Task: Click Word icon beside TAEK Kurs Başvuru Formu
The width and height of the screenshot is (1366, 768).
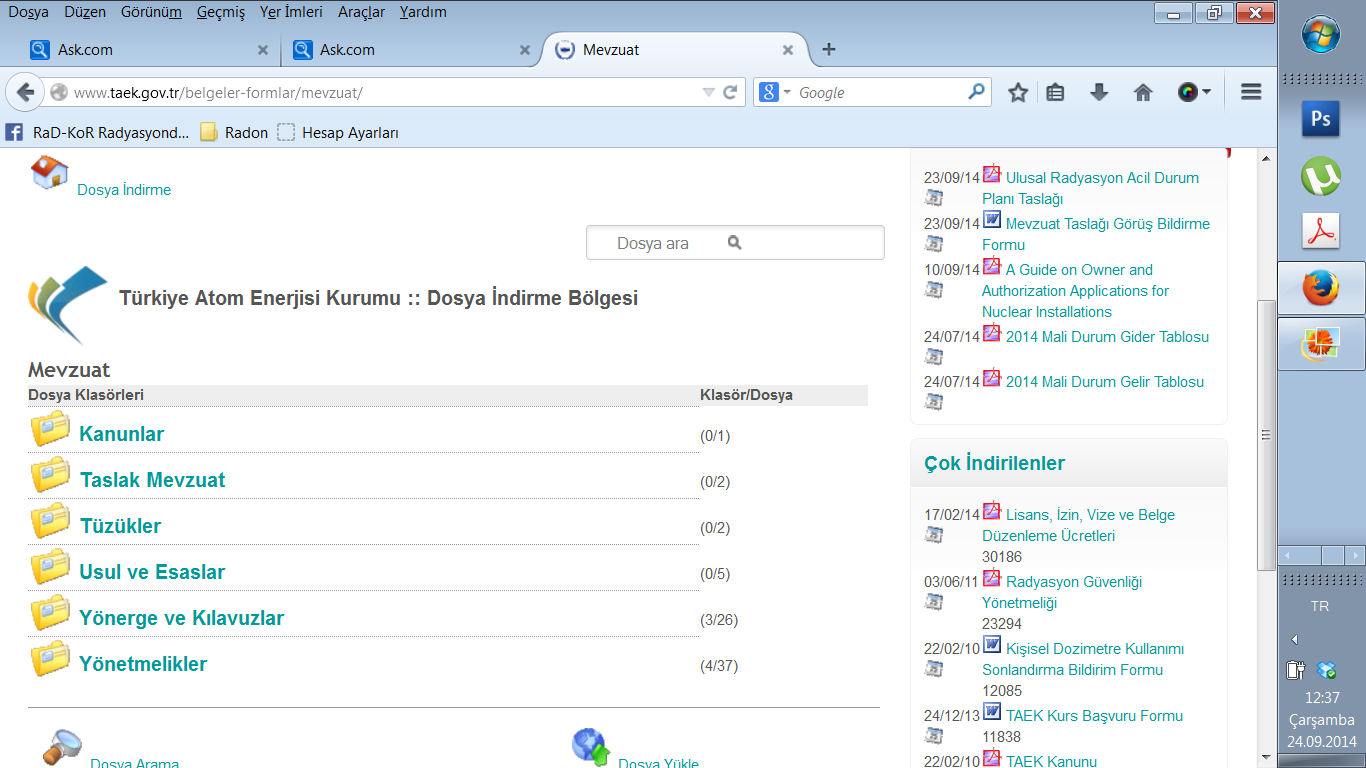Action: [x=992, y=712]
